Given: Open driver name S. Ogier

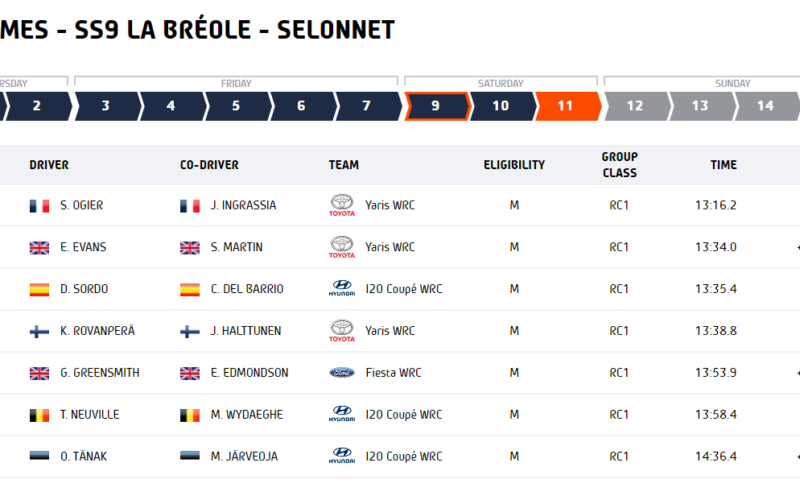Looking at the screenshot, I should (82, 205).
